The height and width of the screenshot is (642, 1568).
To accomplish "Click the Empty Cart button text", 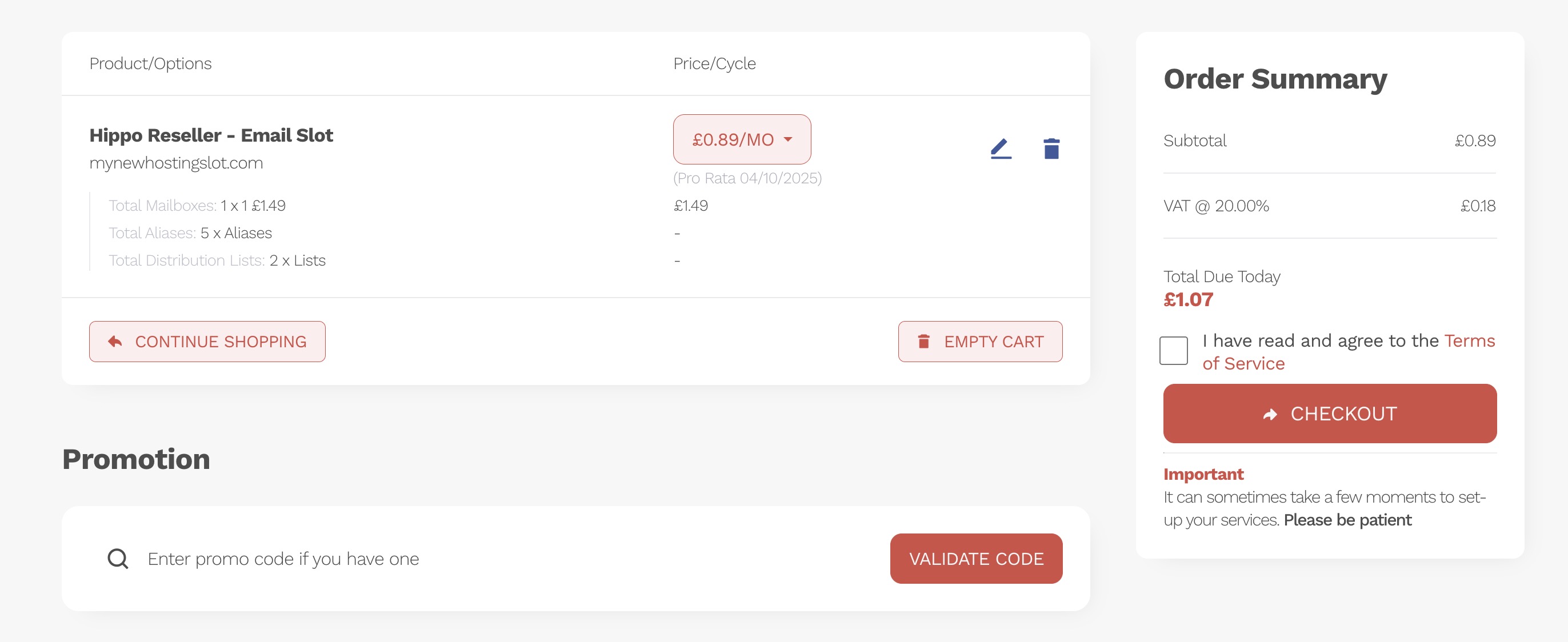I will pyautogui.click(x=993, y=342).
